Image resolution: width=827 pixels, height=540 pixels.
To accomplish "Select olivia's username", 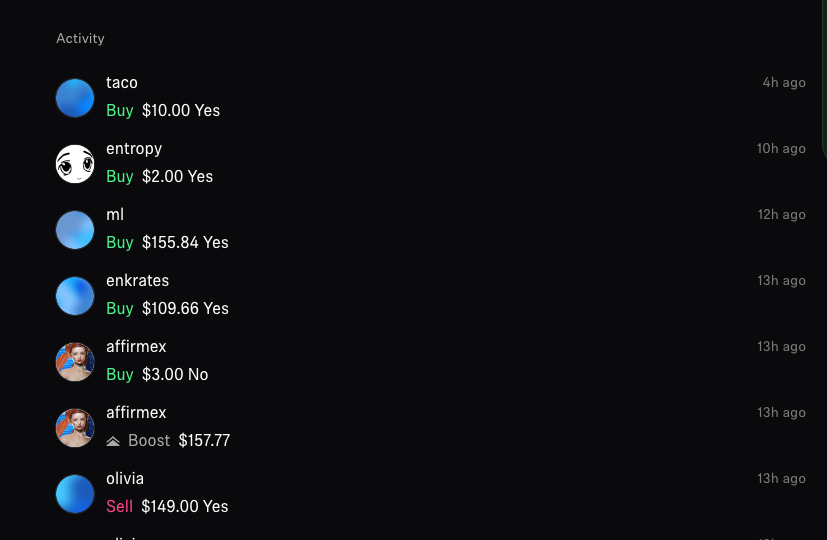I will point(125,479).
